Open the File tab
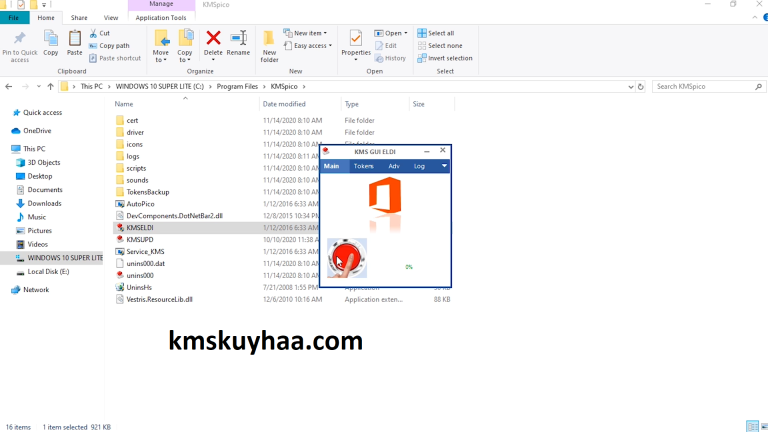Screen dimensions: 768x432 14,18
